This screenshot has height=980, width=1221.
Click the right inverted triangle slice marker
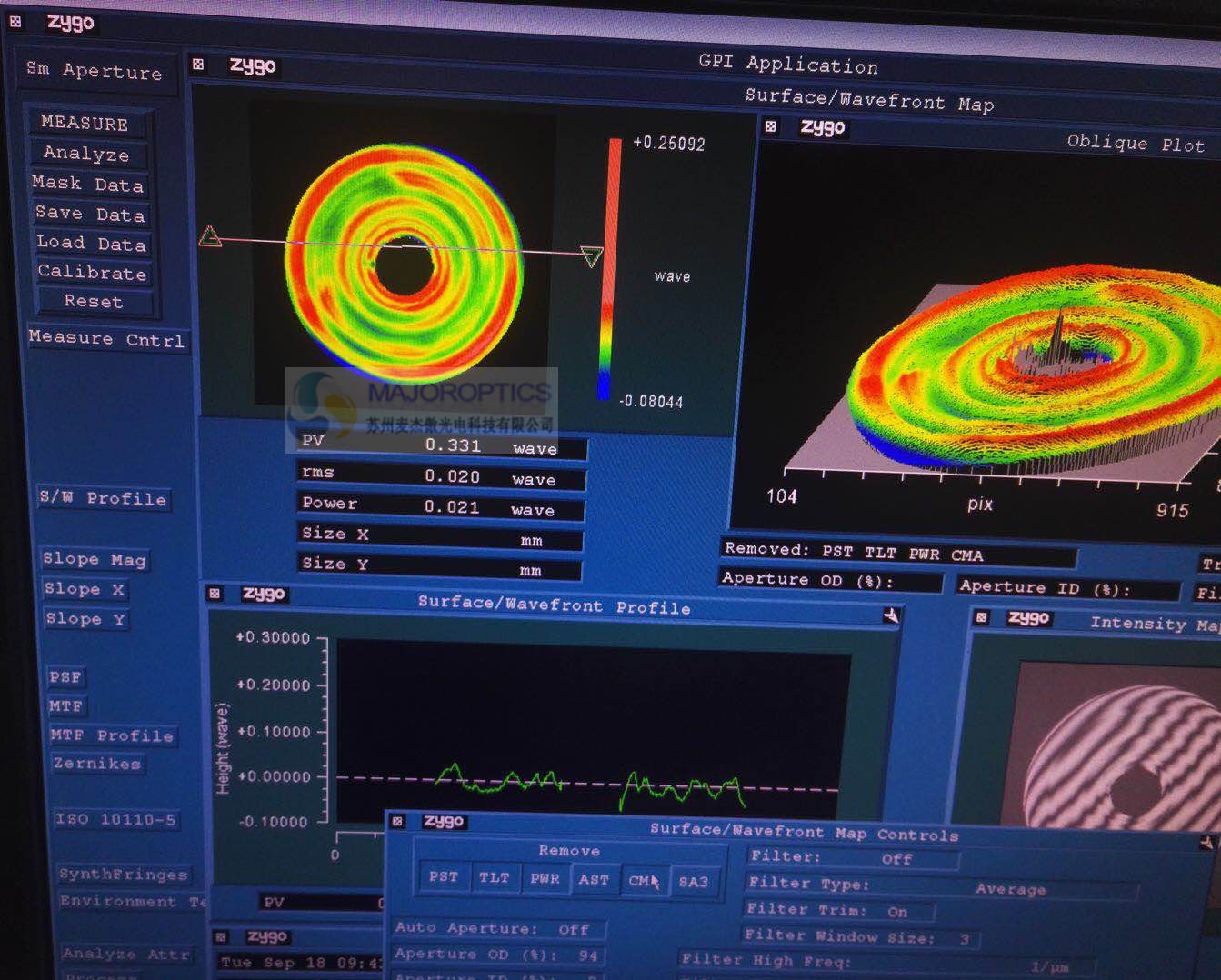[592, 257]
